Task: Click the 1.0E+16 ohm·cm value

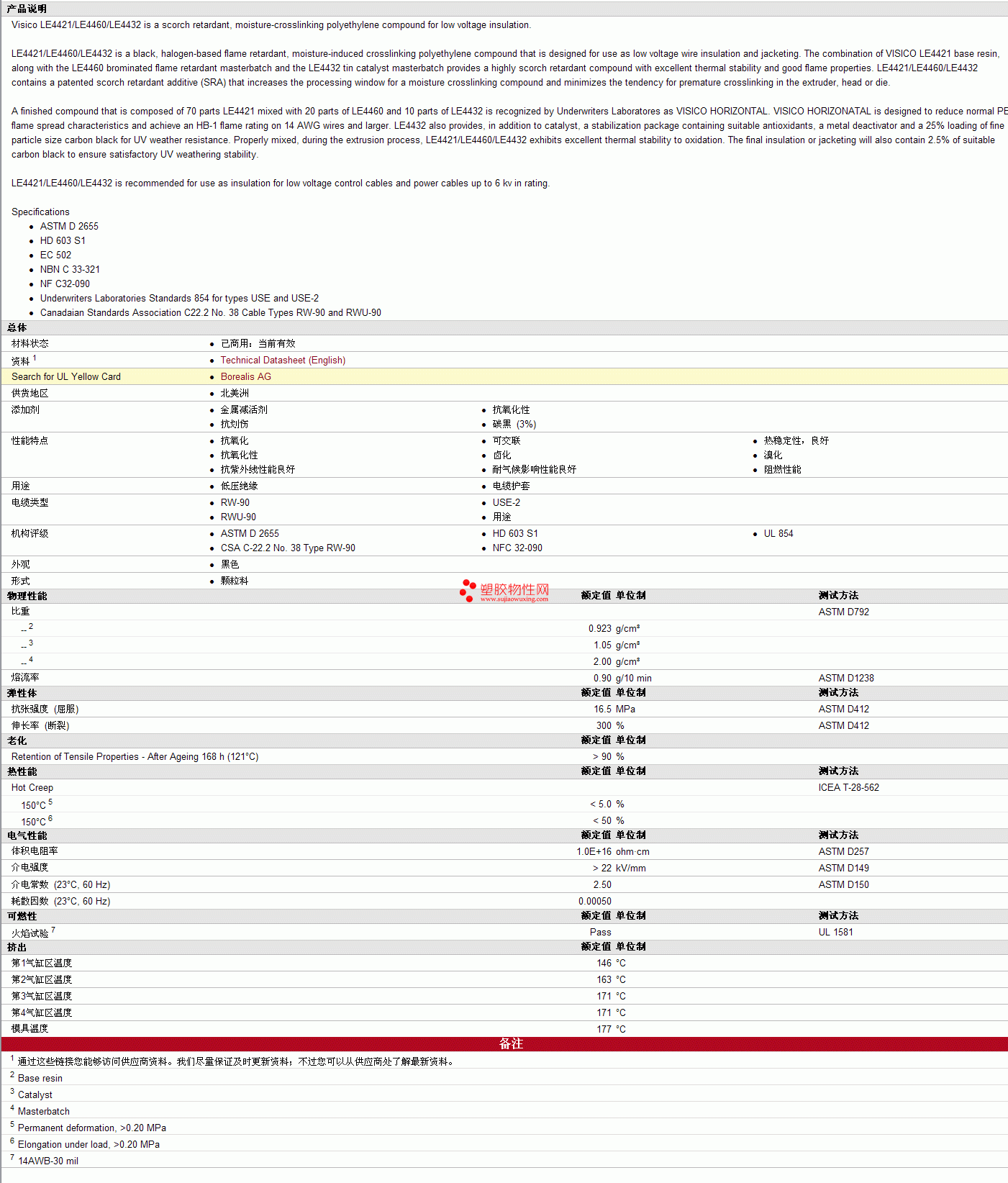Action: tap(613, 852)
